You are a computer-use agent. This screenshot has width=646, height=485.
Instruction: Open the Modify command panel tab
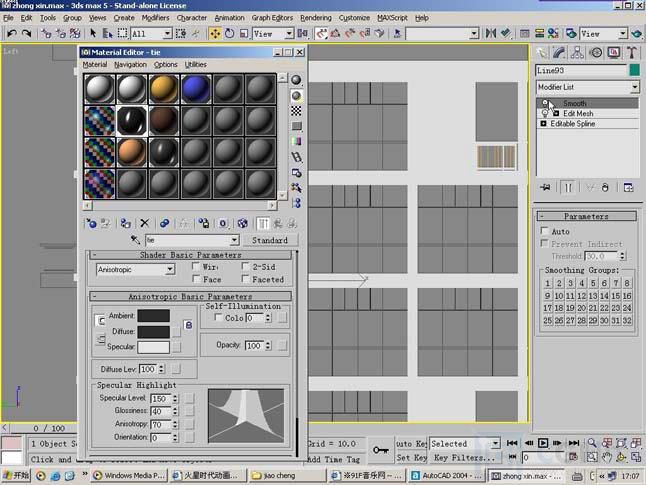(559, 53)
